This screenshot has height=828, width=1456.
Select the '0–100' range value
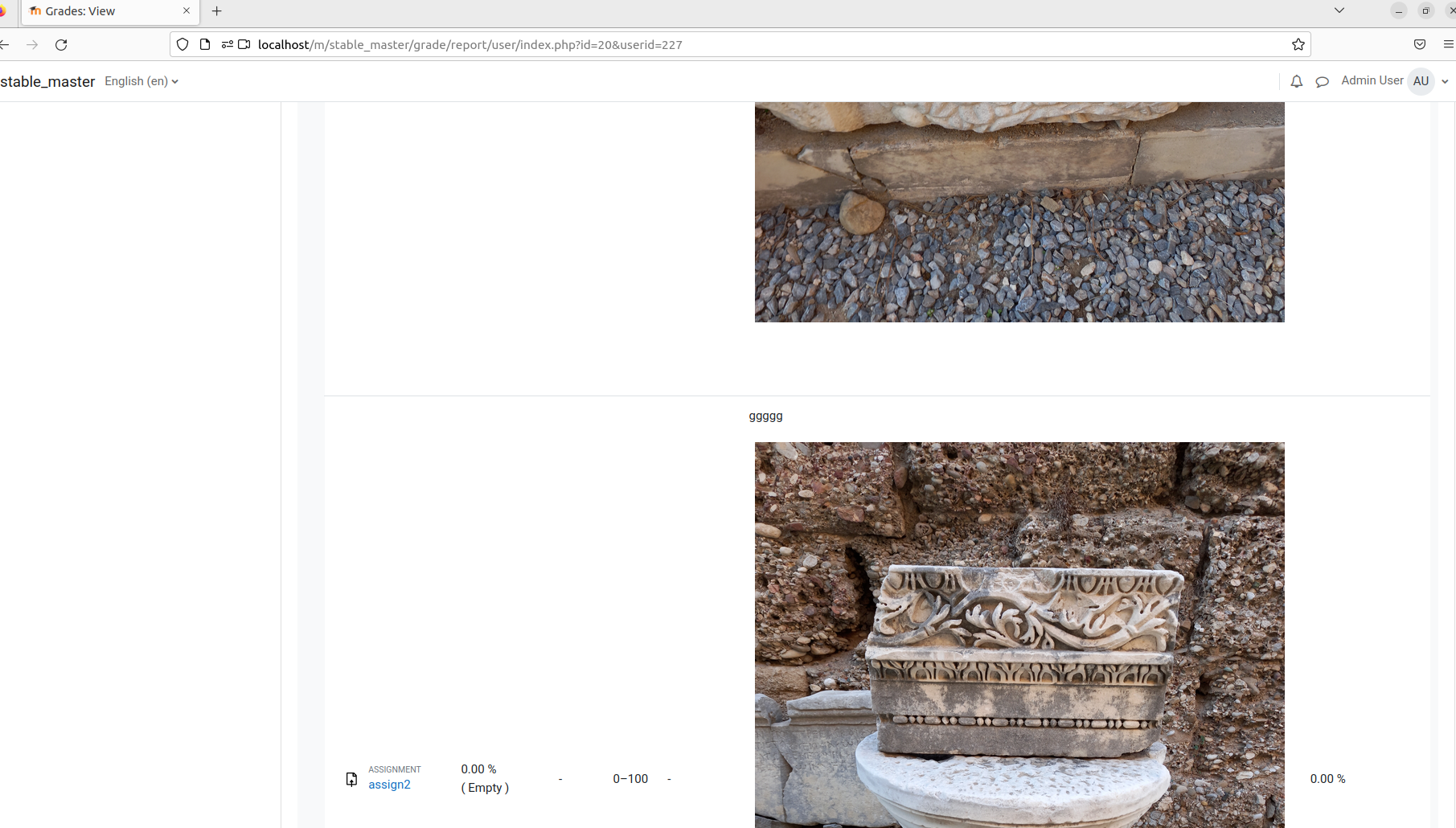630,779
